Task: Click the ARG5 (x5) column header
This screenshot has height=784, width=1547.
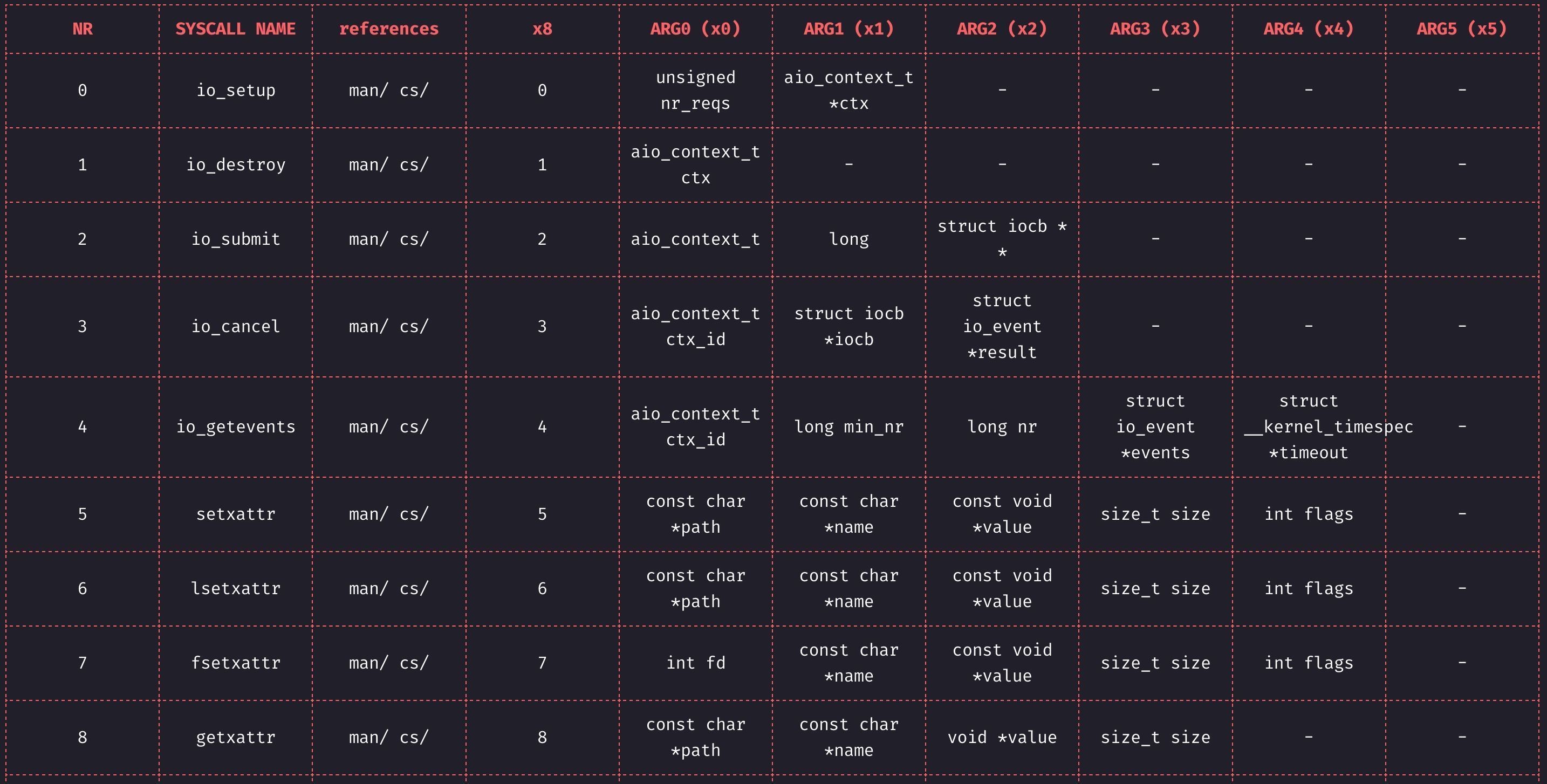Action: 1462,29
